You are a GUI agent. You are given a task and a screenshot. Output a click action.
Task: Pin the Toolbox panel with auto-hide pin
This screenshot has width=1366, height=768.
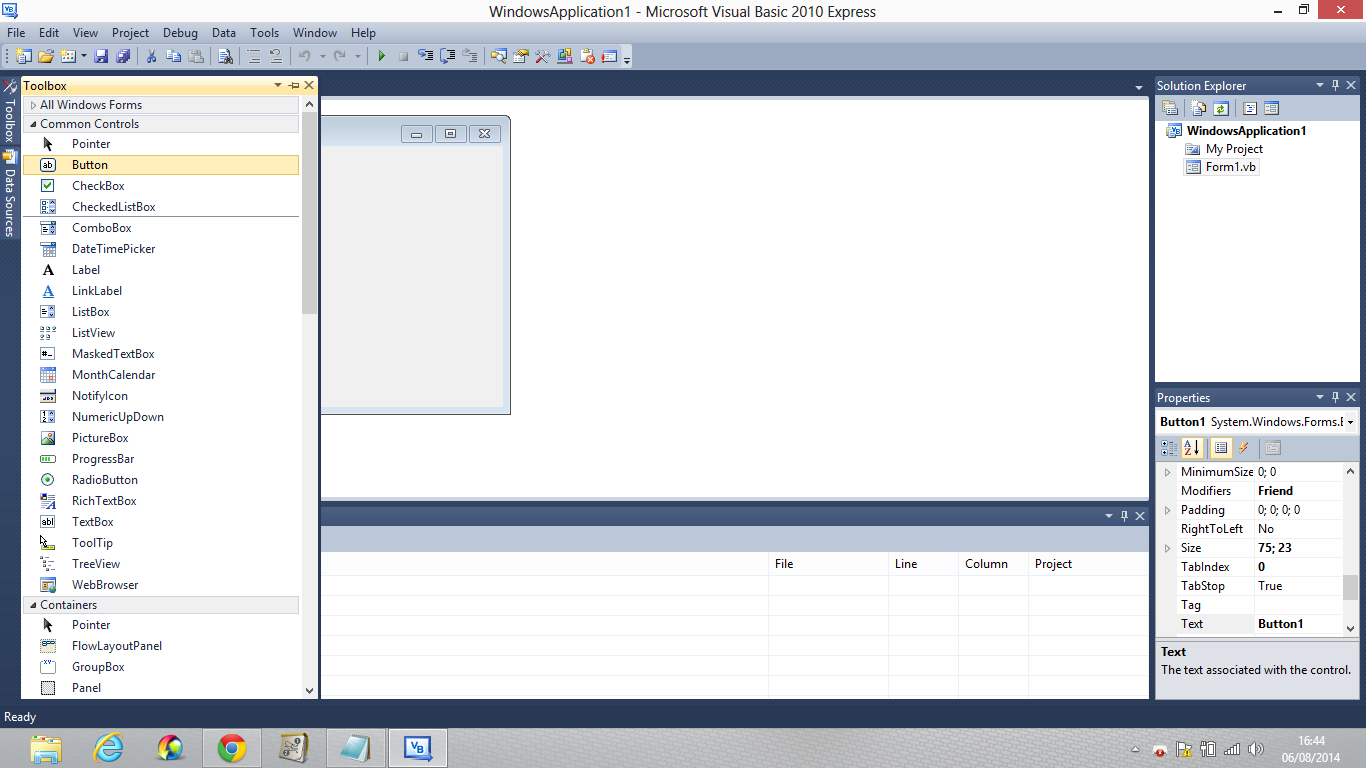pyautogui.click(x=293, y=86)
